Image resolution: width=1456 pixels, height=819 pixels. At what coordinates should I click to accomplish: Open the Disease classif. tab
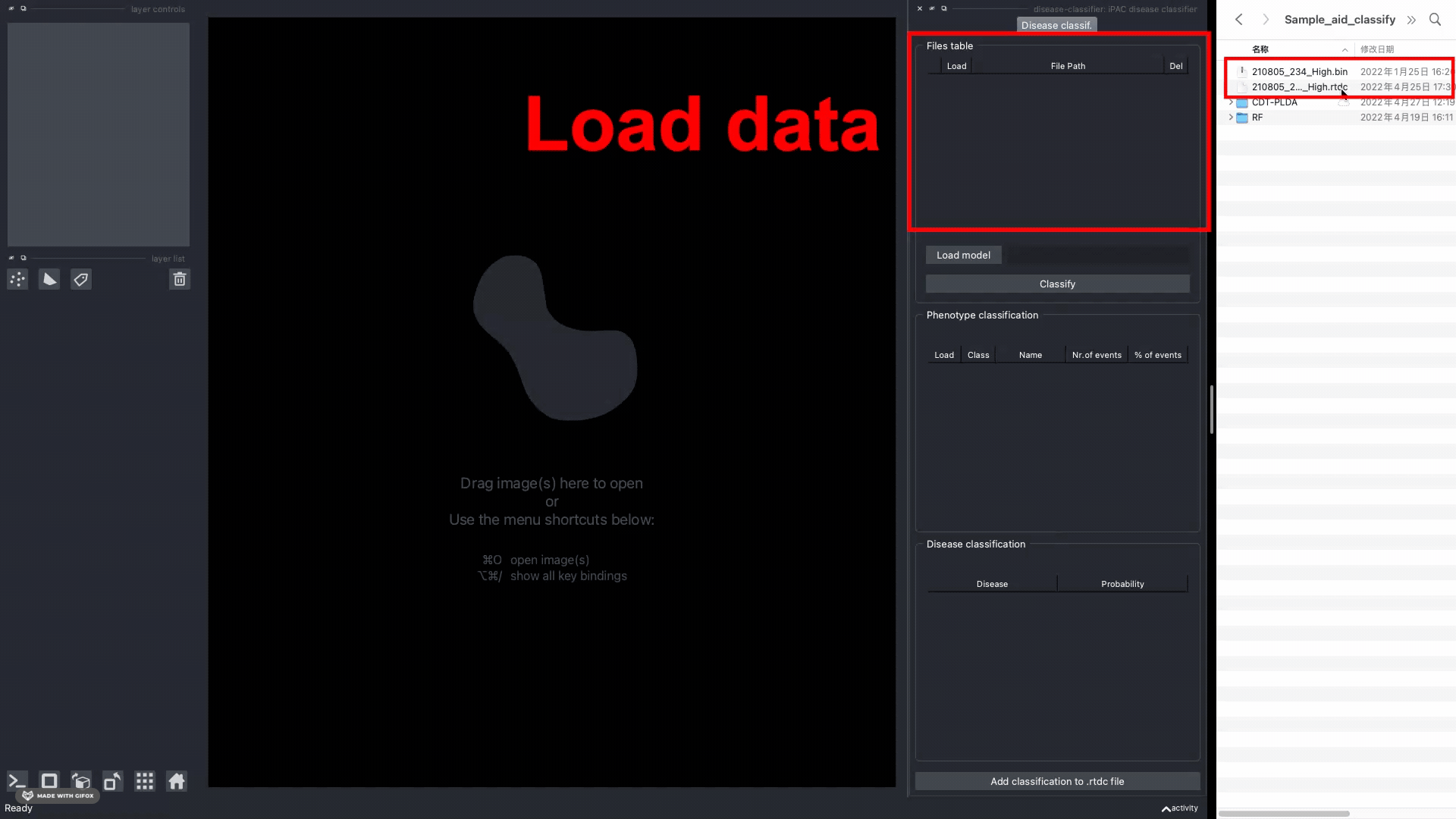point(1056,26)
